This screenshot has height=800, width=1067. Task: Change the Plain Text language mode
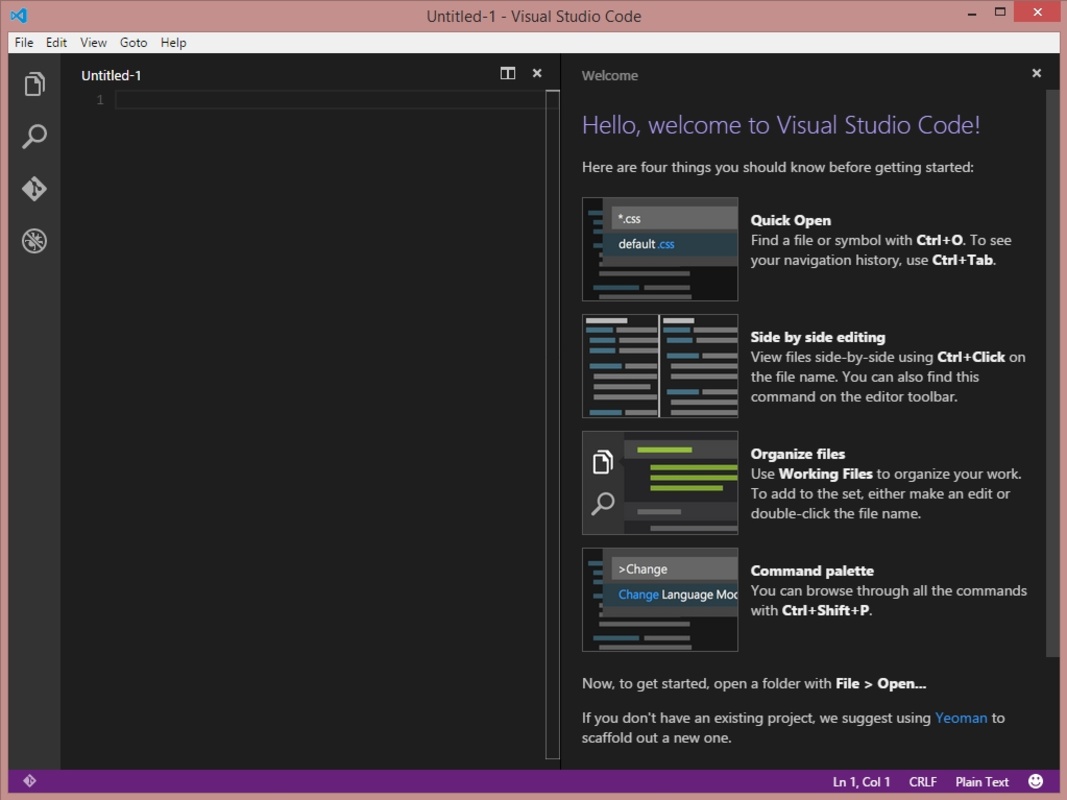[982, 782]
